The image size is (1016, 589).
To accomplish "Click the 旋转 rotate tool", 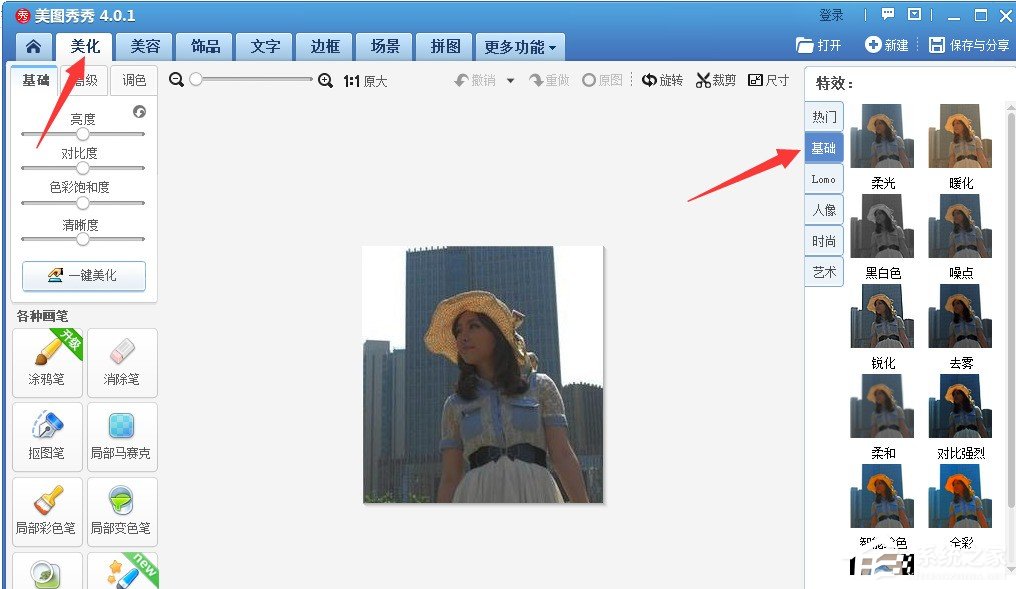I will tap(662, 80).
